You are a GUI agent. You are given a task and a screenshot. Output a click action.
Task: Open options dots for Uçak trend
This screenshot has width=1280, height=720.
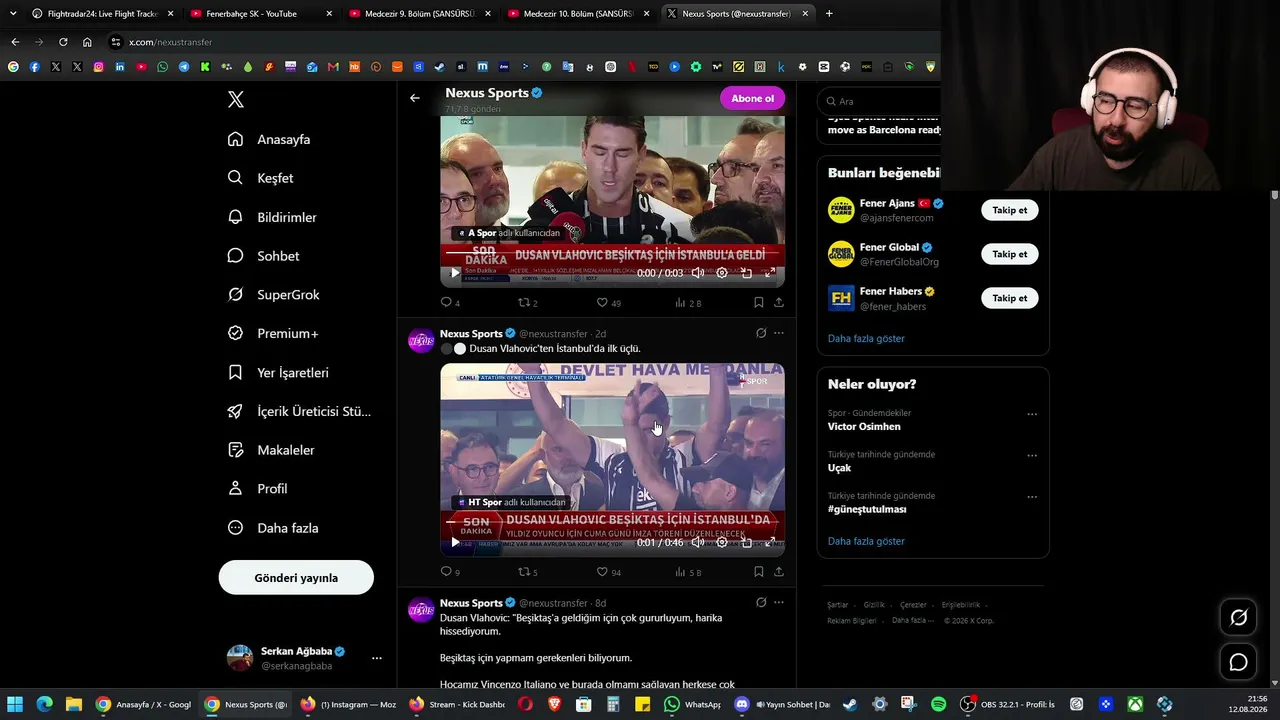1032,455
